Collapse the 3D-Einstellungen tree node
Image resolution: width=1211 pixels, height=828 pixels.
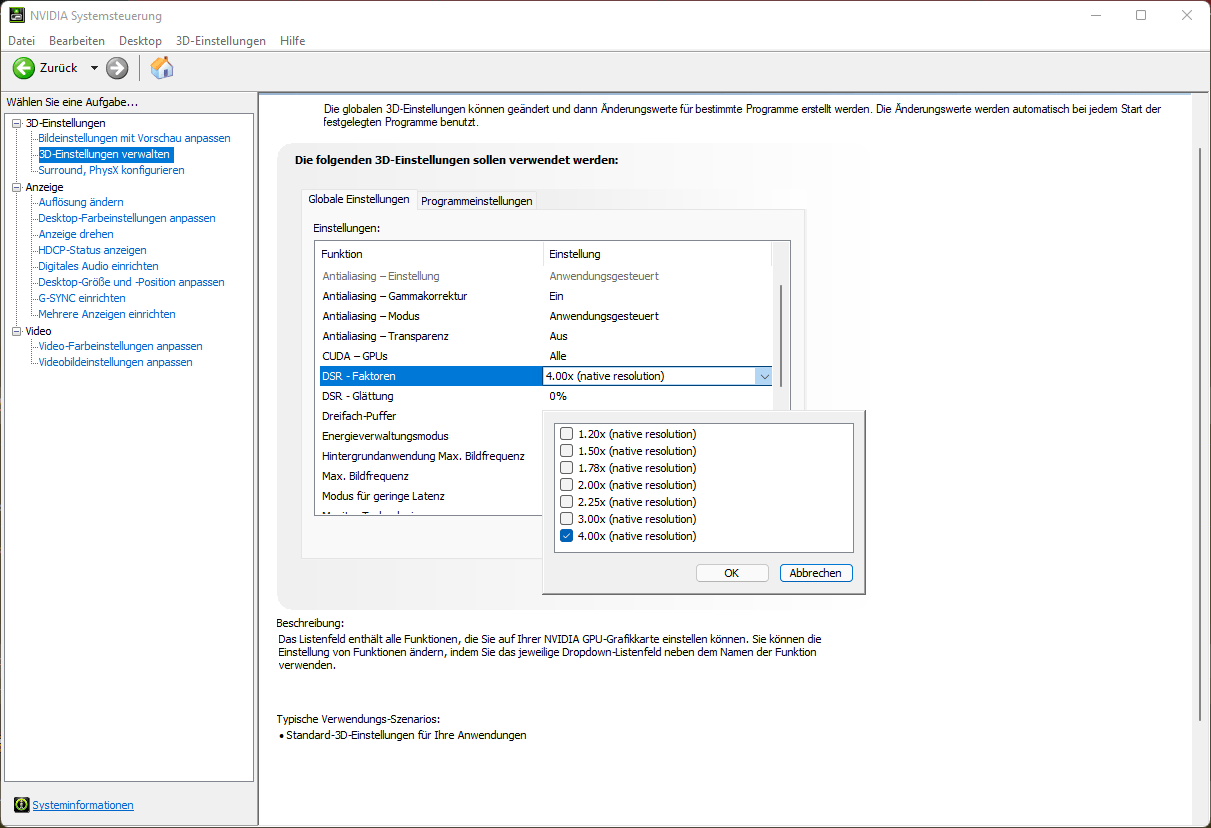[x=16, y=123]
